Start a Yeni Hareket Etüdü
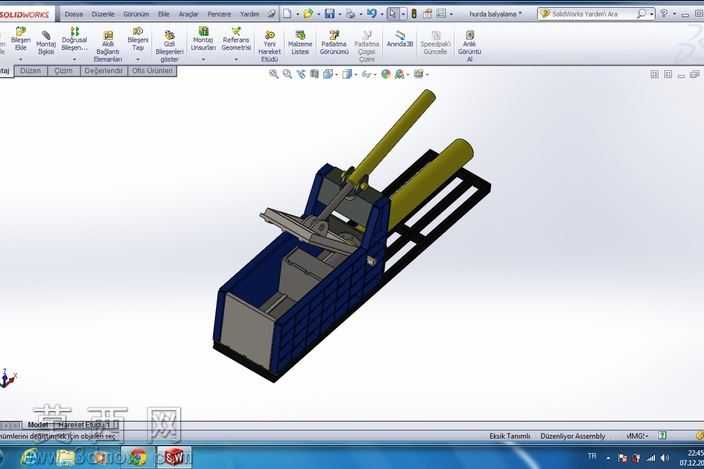Image resolution: width=704 pixels, height=469 pixels. pos(269,46)
